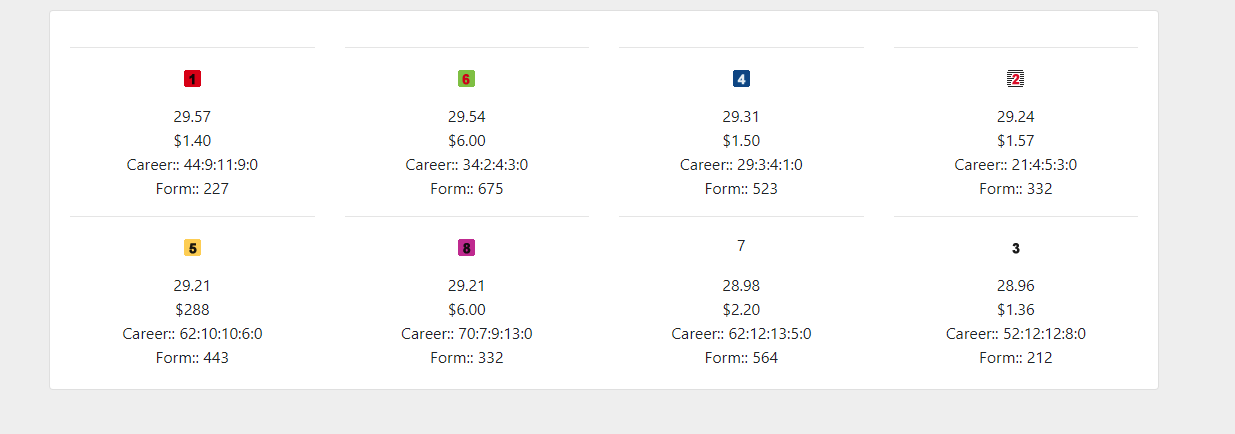
Task: Click Career:: 44:9:11:9:0 text
Action: coord(192,164)
